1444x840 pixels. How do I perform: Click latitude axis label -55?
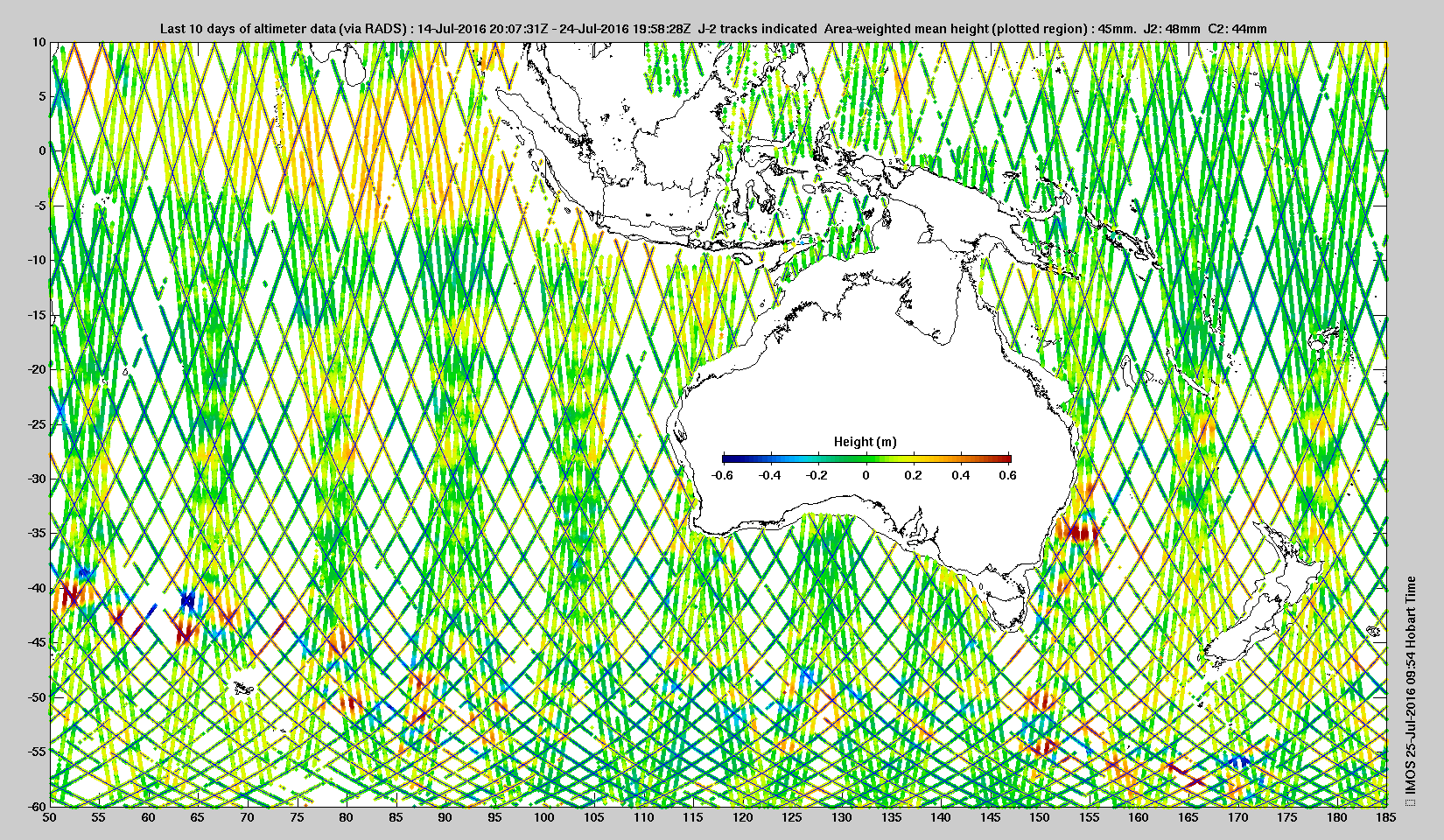click(x=37, y=752)
